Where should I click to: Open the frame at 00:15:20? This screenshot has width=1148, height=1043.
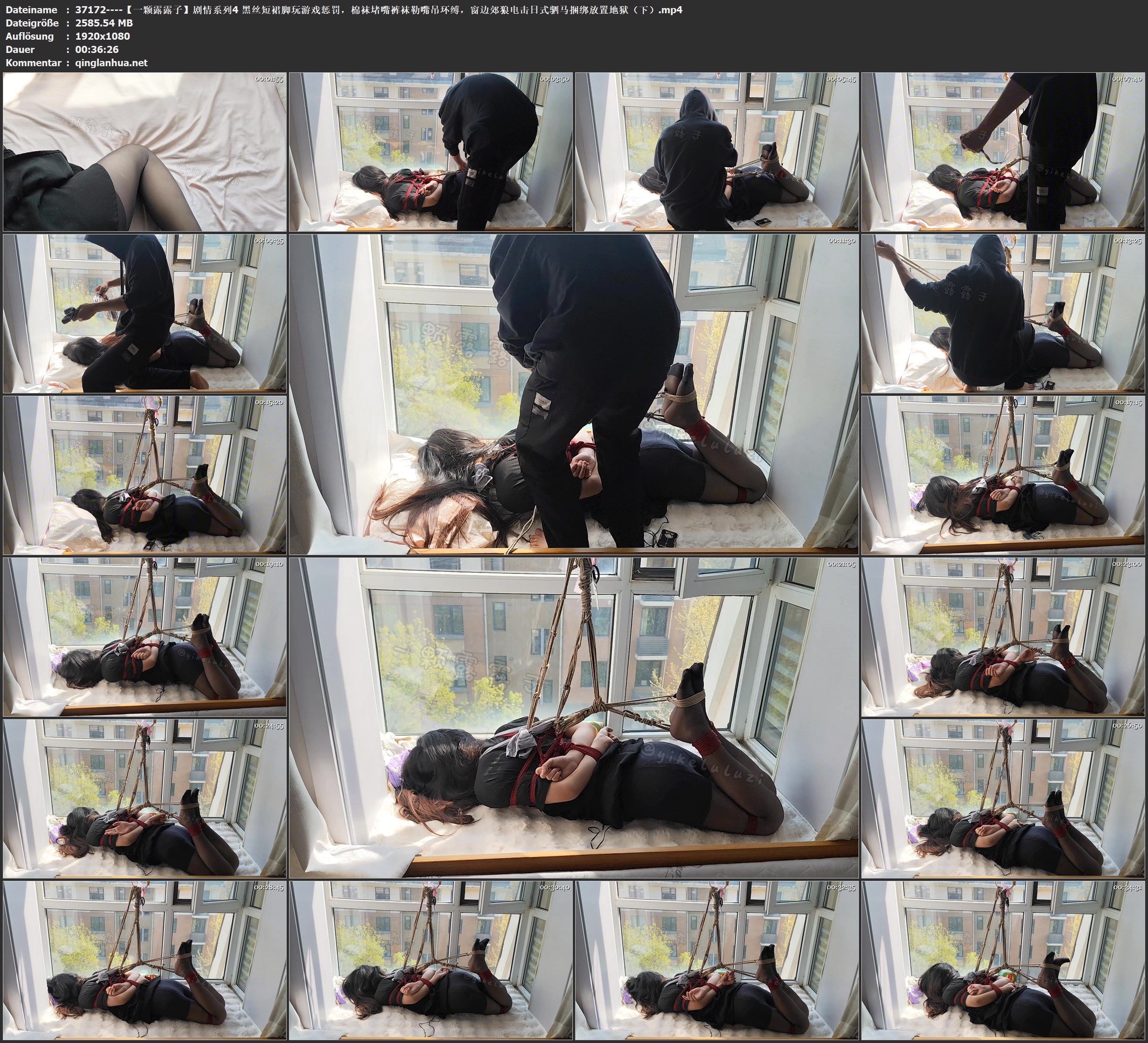click(145, 475)
